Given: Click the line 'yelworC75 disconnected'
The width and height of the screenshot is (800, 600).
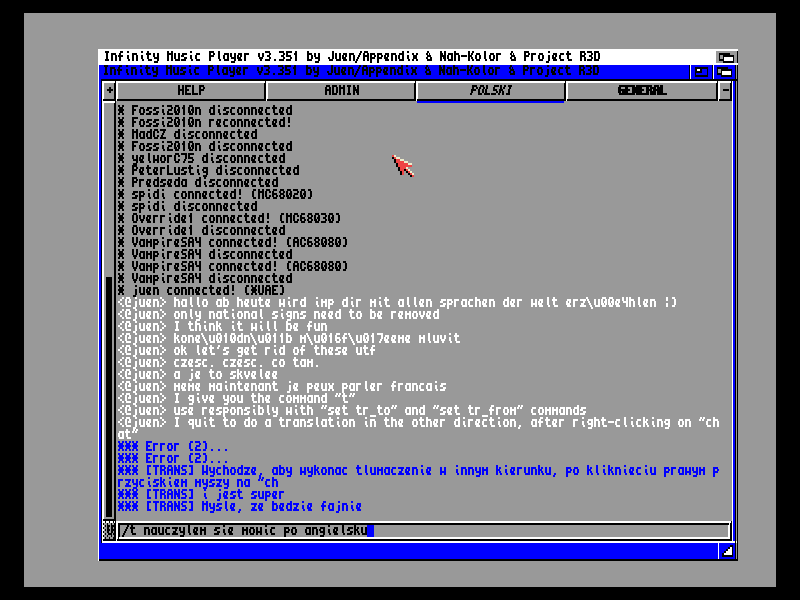Looking at the screenshot, I should [x=201, y=158].
